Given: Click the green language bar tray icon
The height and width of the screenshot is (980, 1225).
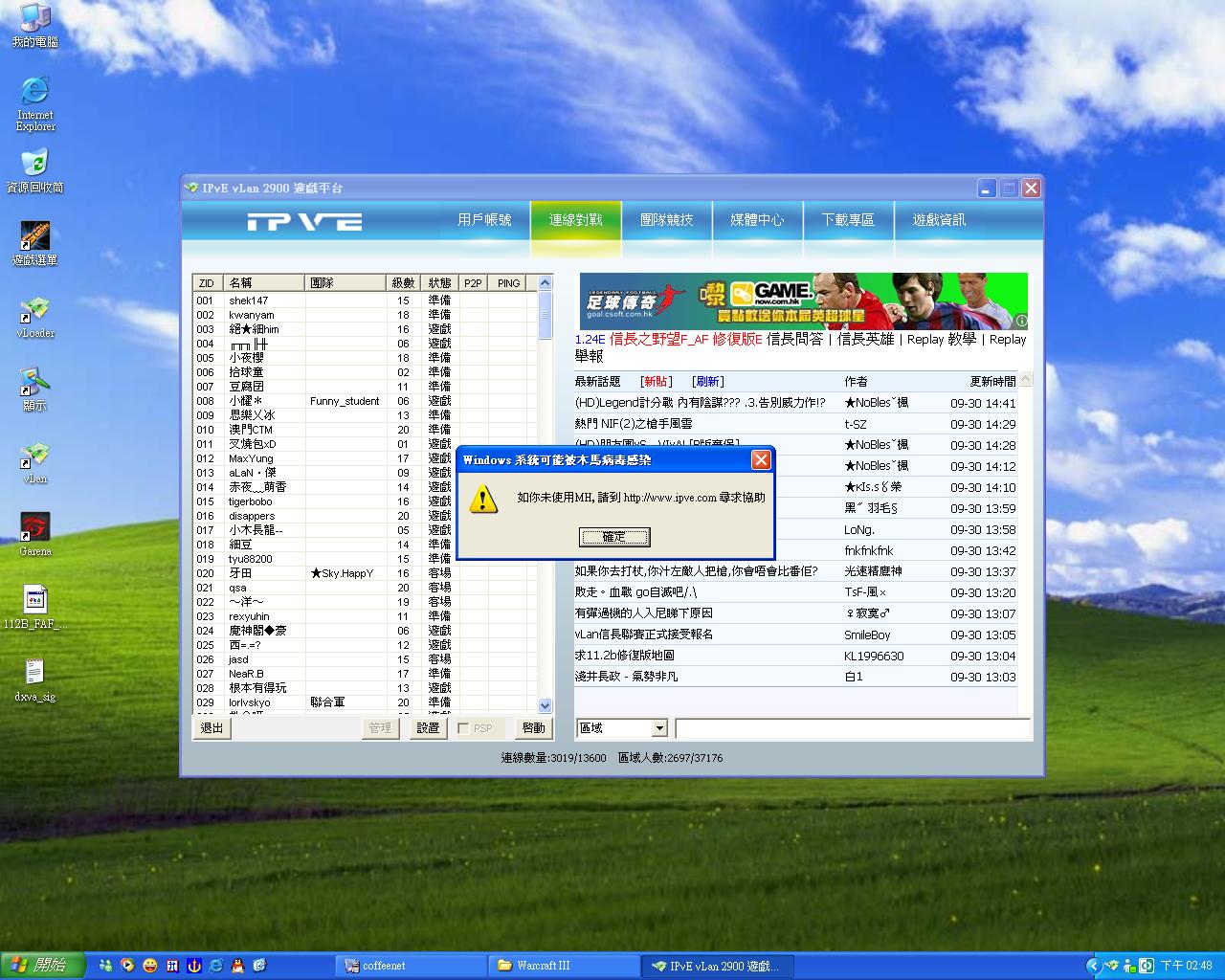Looking at the screenshot, I should click(x=1147, y=966).
